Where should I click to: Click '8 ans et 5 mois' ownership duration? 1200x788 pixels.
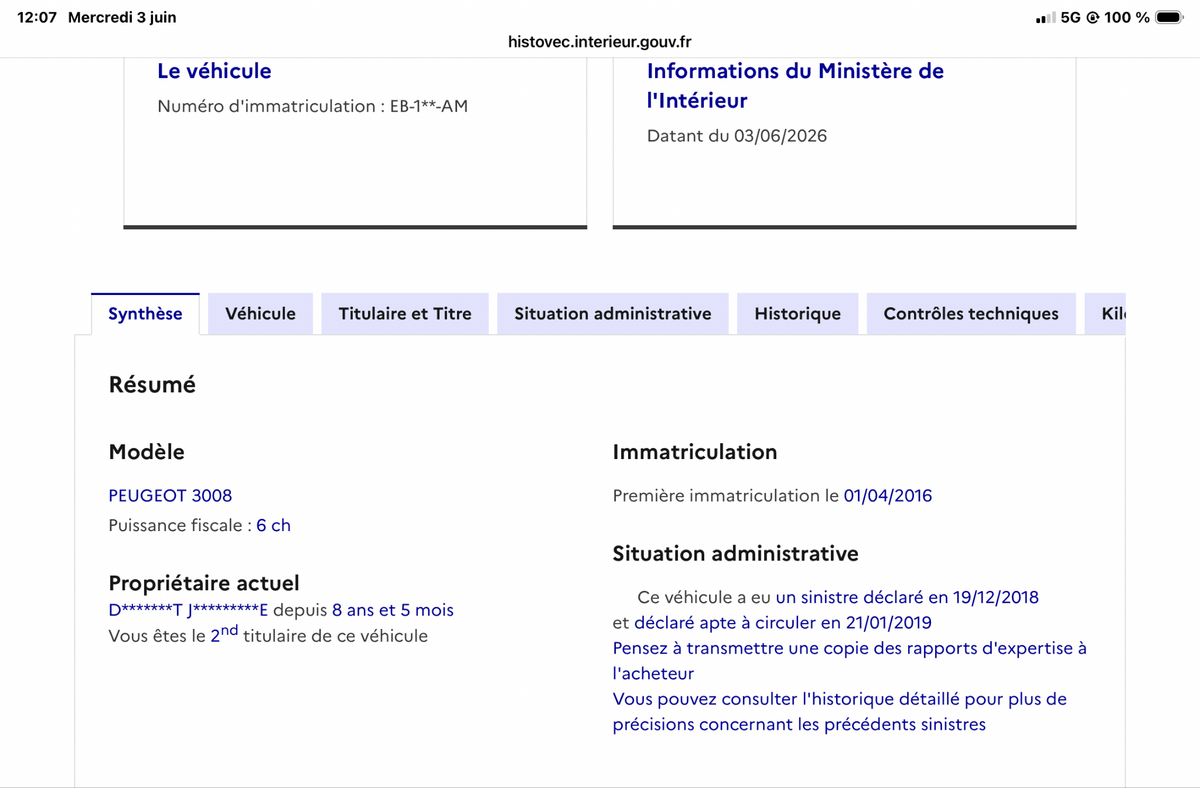pyautogui.click(x=393, y=610)
